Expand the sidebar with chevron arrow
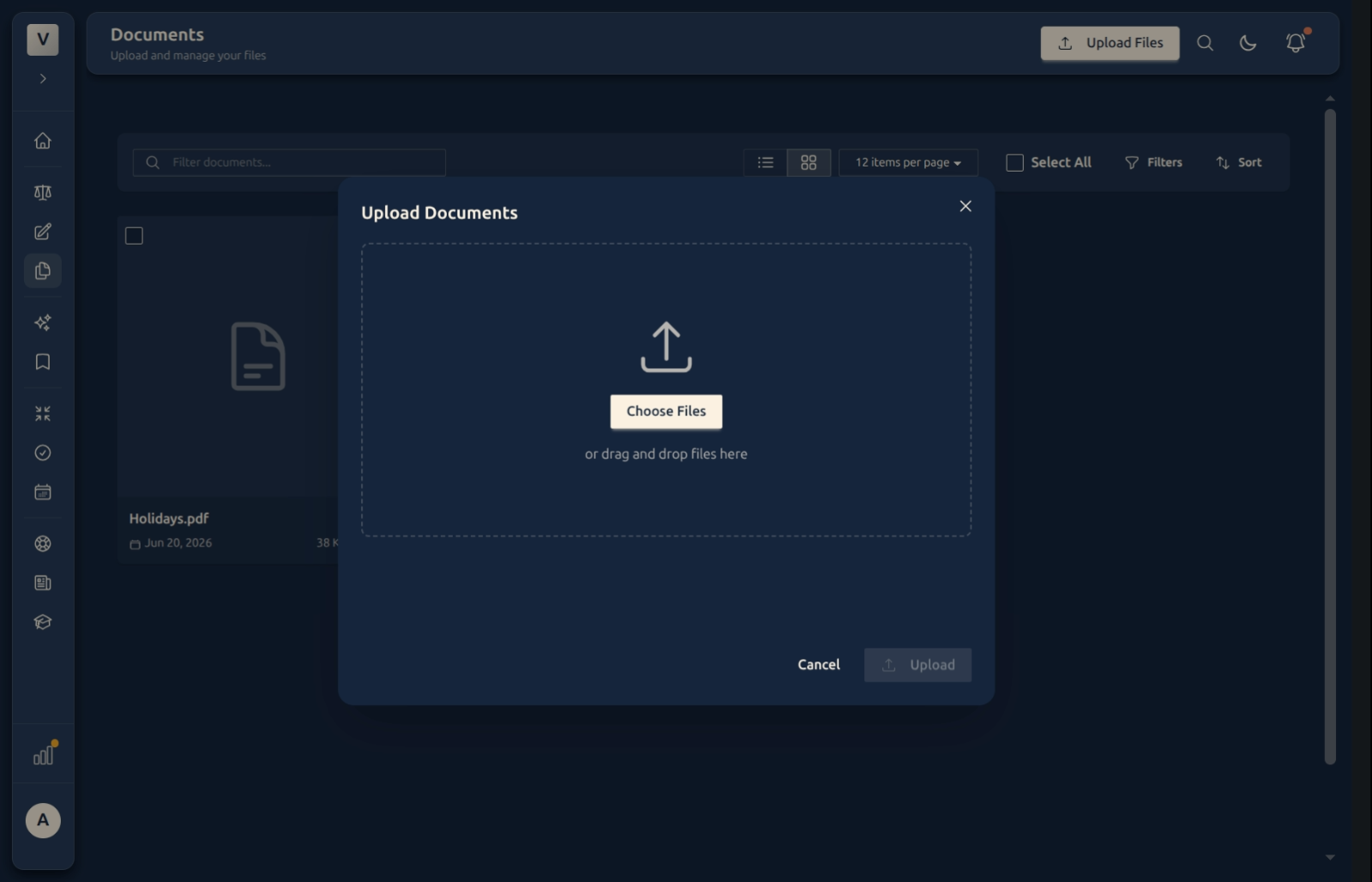Viewport: 1372px width, 882px height. point(43,79)
